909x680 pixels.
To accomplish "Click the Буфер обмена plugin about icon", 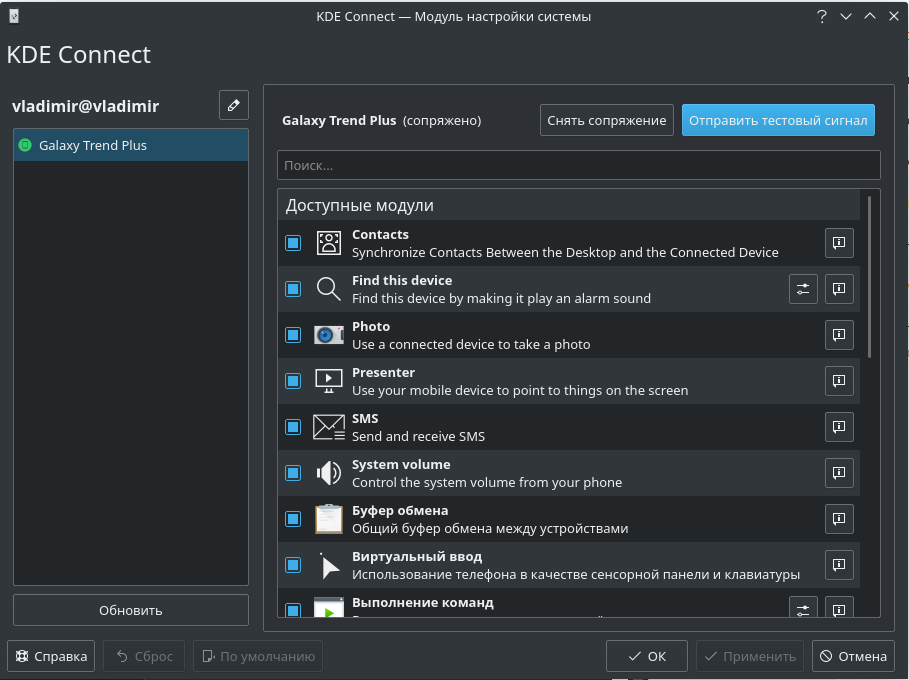I will tap(838, 519).
